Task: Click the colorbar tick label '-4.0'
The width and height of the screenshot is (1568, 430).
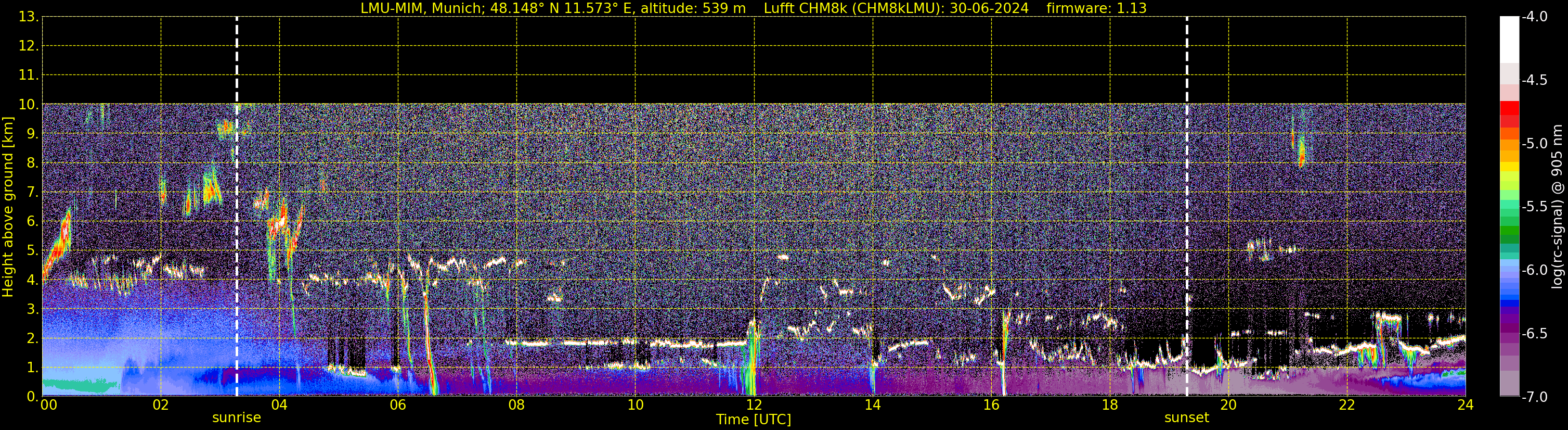Action: [x=1535, y=17]
